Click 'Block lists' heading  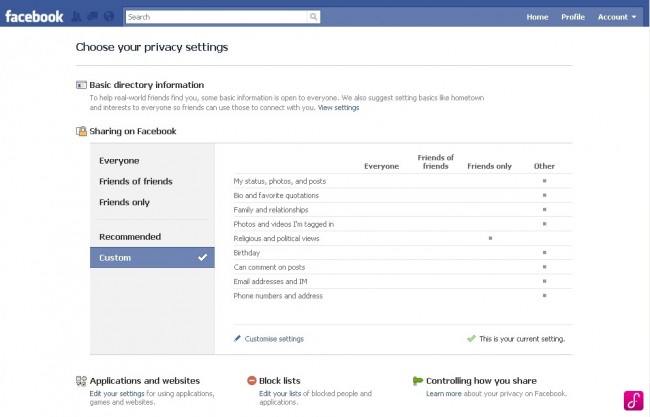[280, 381]
